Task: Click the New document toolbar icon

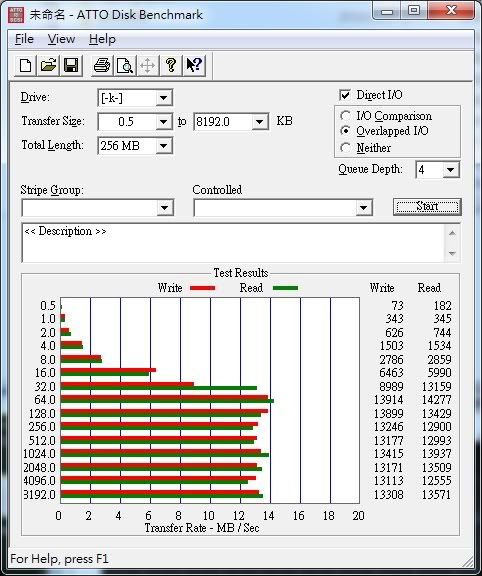Action: [25, 66]
